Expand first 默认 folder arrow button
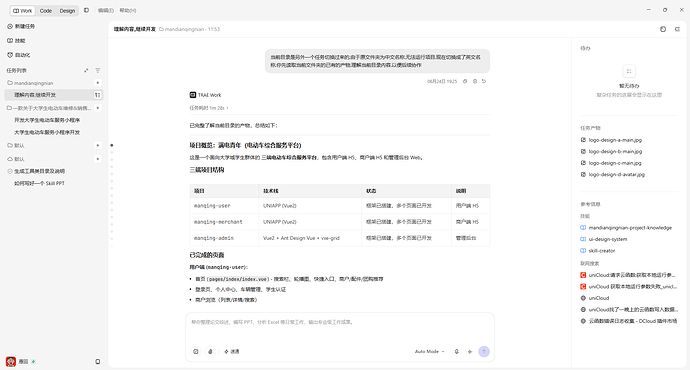The image size is (690, 370). click(98, 145)
